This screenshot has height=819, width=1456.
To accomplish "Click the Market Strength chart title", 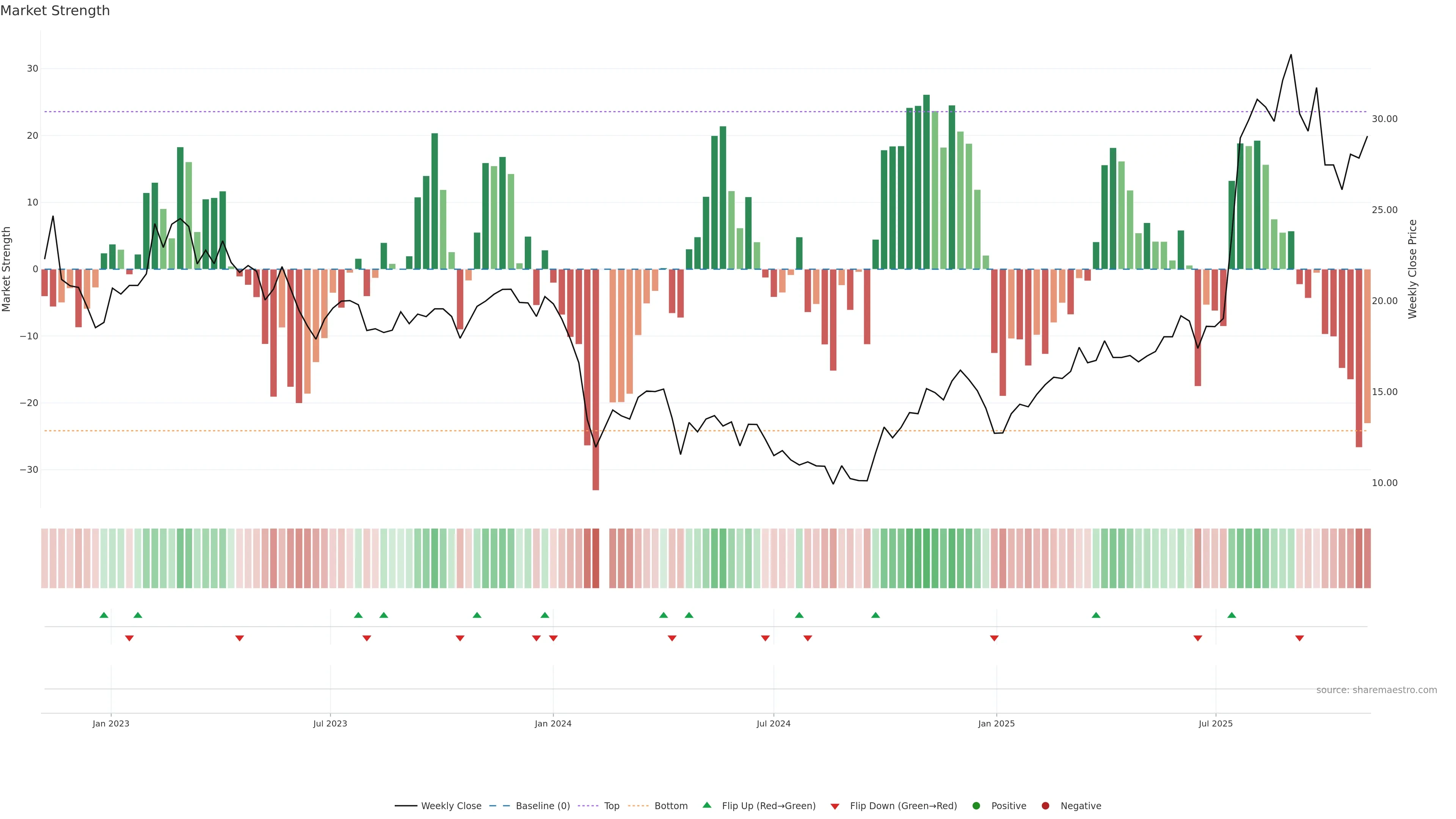I will click(55, 11).
